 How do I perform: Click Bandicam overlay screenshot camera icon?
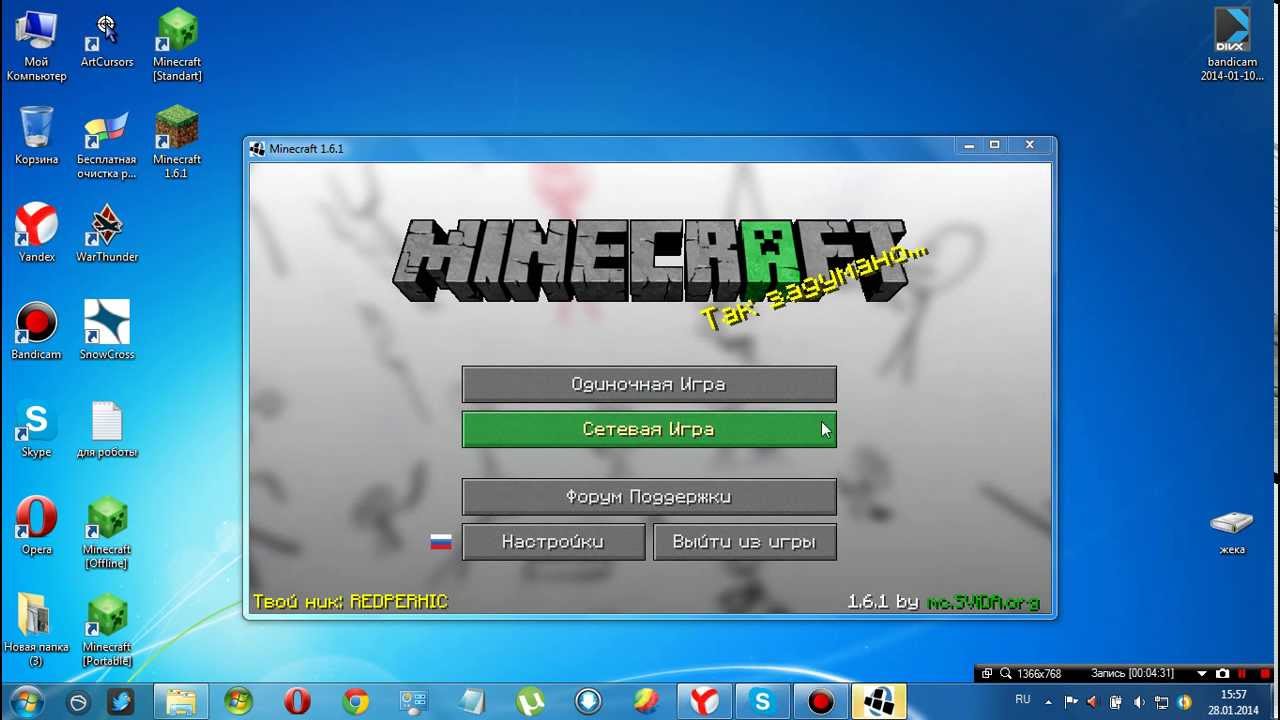(1222, 674)
